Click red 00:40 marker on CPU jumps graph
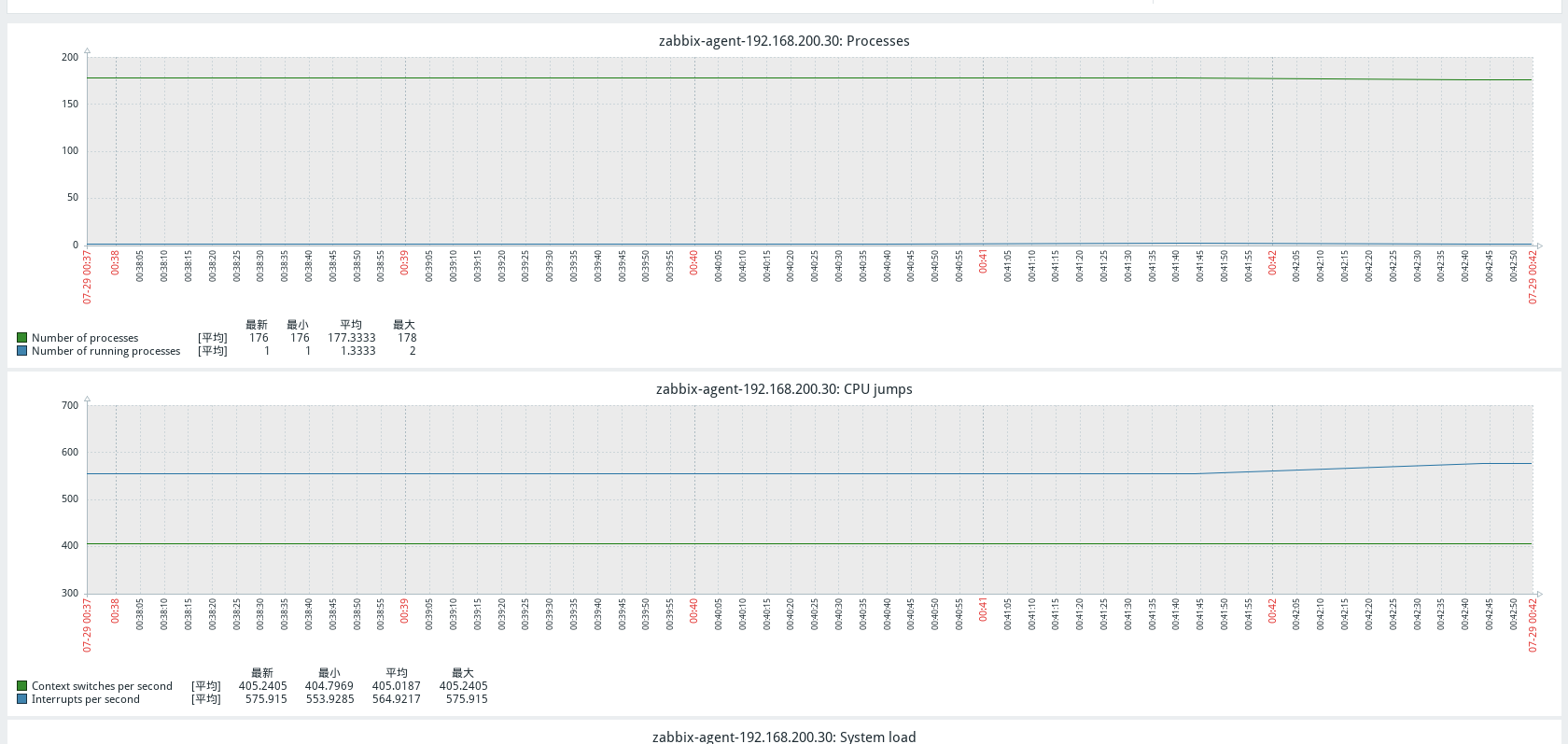The image size is (1568, 744). tap(694, 611)
